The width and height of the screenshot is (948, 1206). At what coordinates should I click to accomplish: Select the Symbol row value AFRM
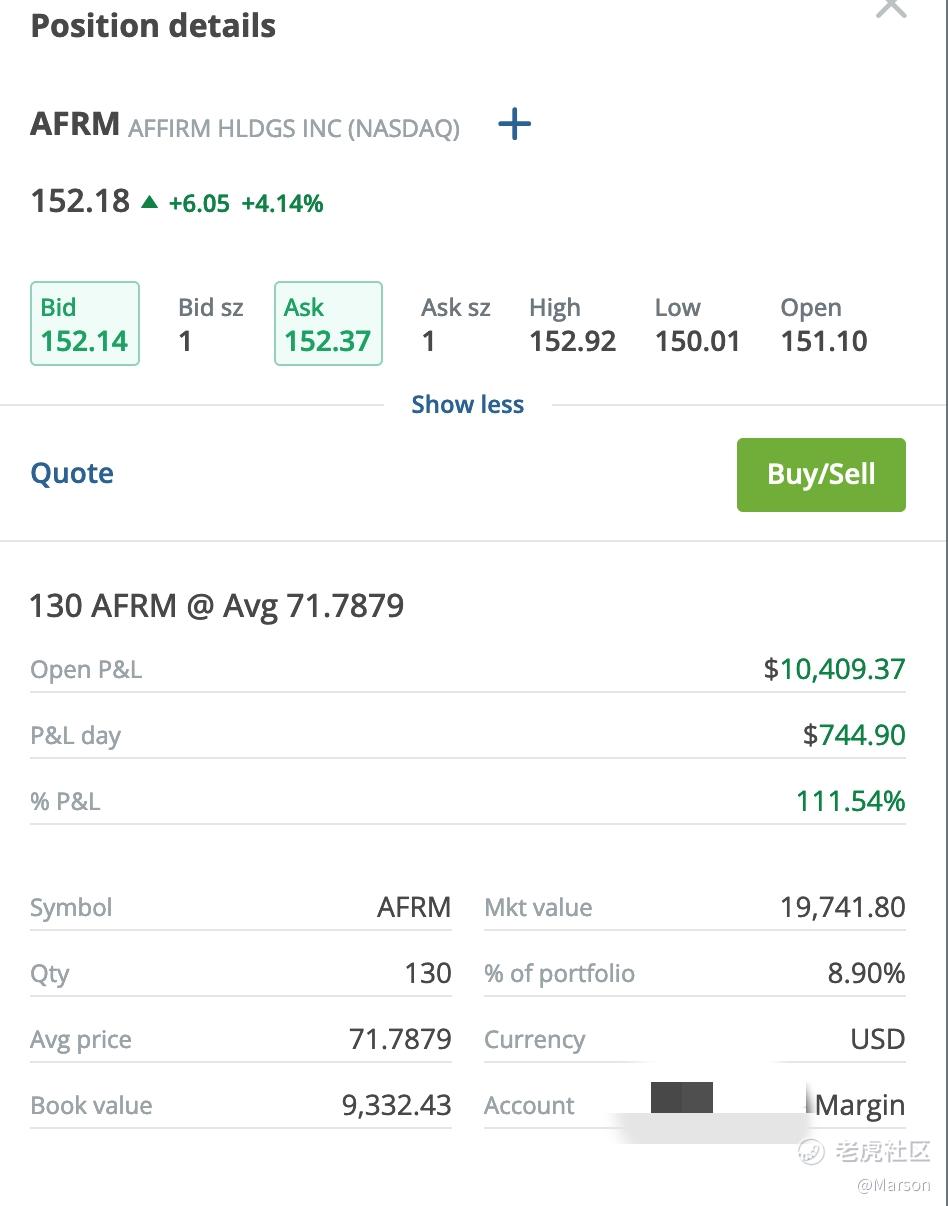[414, 907]
